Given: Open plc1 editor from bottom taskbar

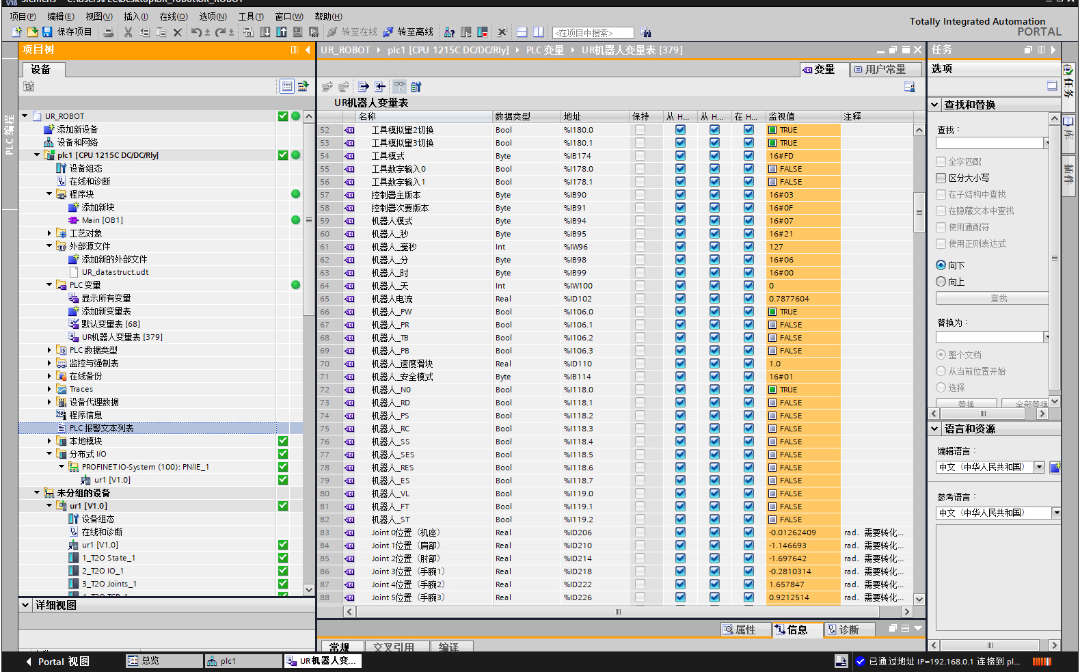Looking at the screenshot, I should pyautogui.click(x=244, y=661).
